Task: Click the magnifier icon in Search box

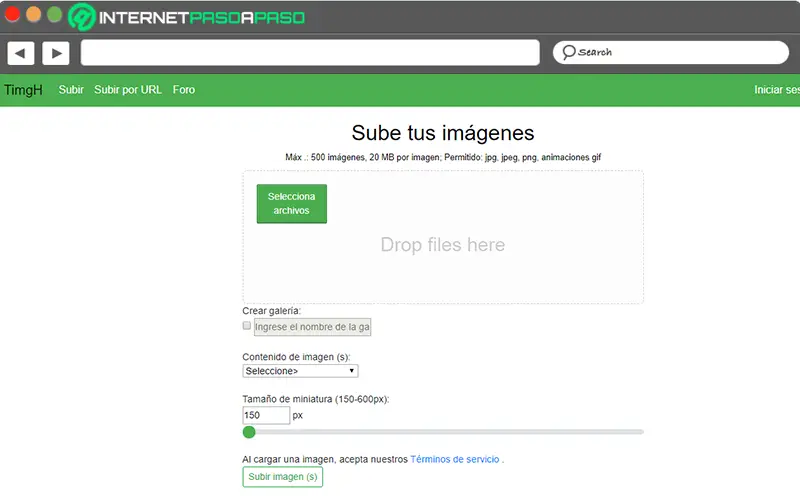Action: (x=568, y=52)
